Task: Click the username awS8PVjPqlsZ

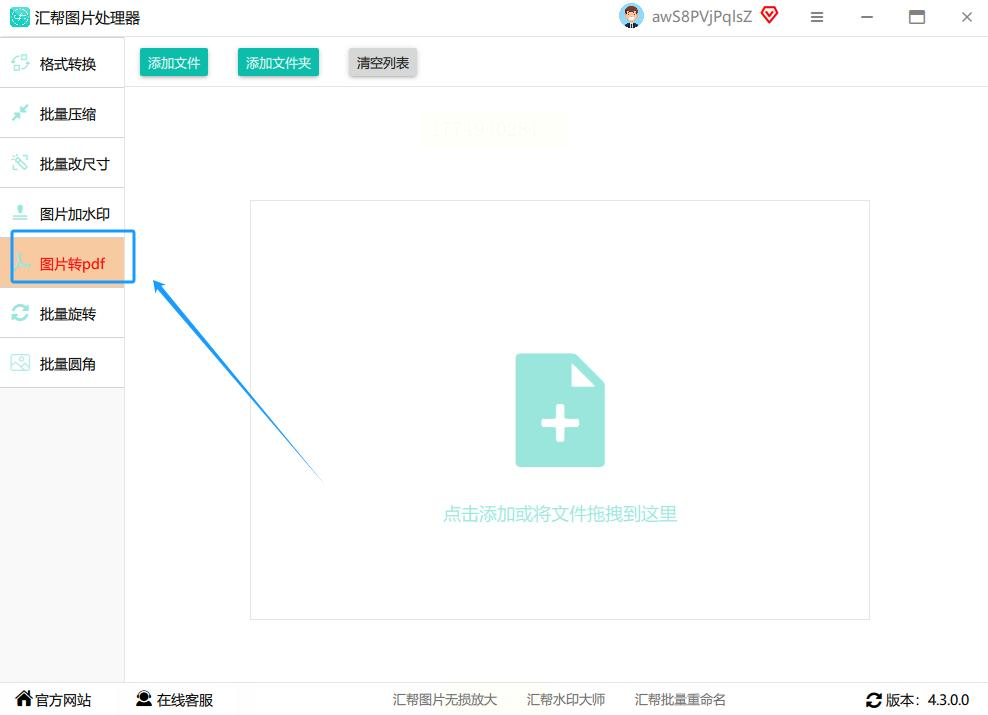Action: click(702, 17)
